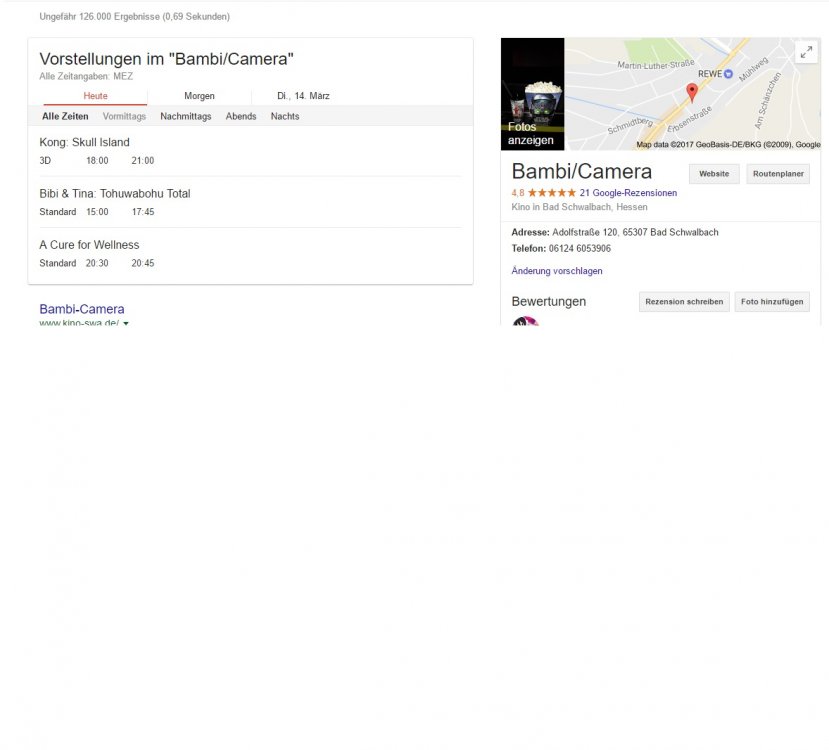Open the Kong: Skull Island movie title
The height and width of the screenshot is (750, 829).
85,142
